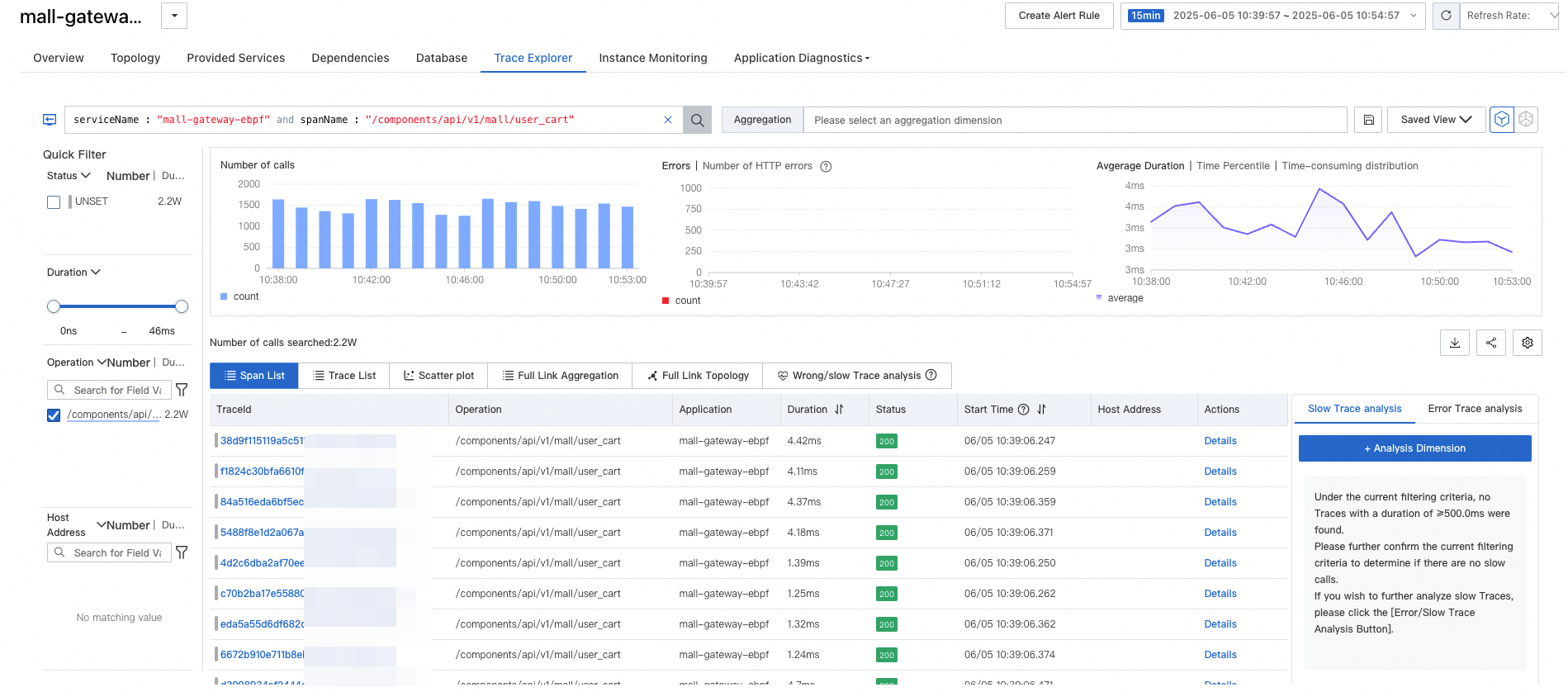
Task: Click the save view disk icon
Action: [1368, 121]
